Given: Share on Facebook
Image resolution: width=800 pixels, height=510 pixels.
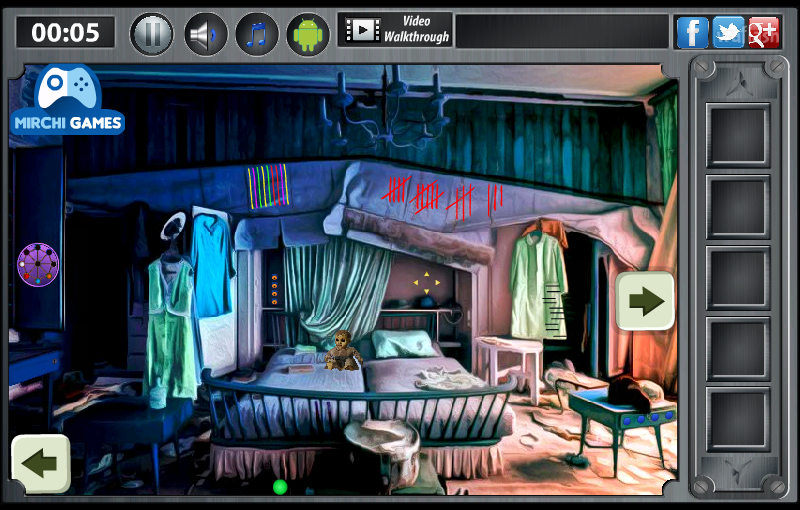Looking at the screenshot, I should tap(692, 32).
